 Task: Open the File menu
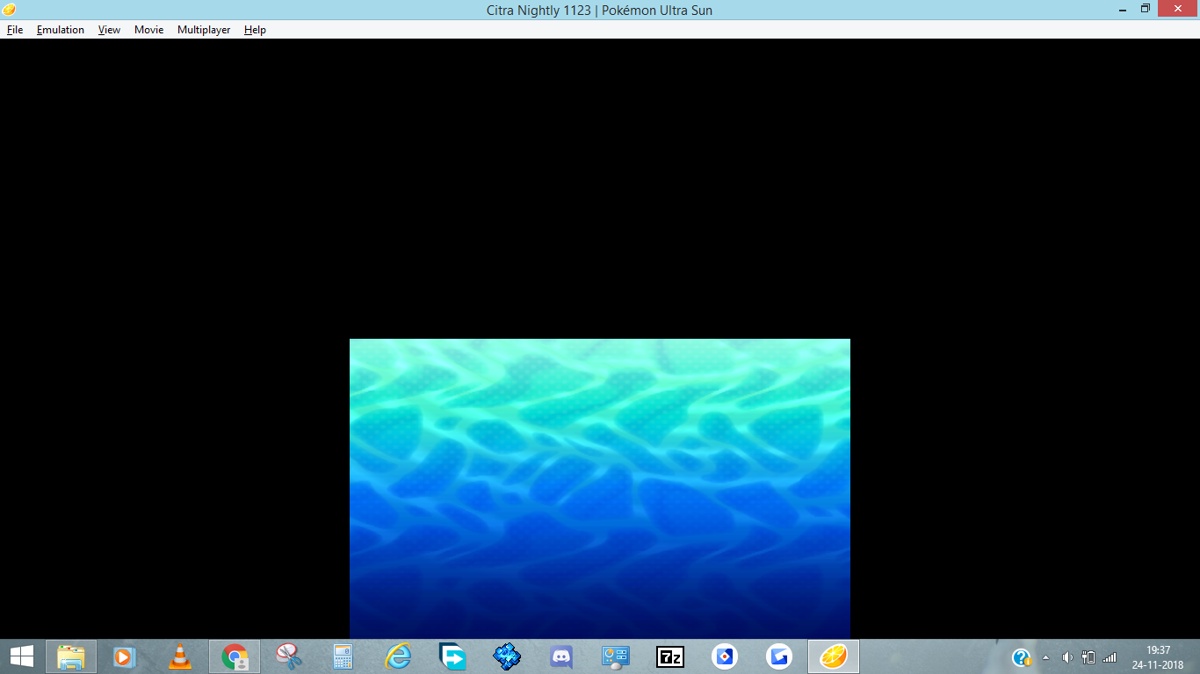15,30
